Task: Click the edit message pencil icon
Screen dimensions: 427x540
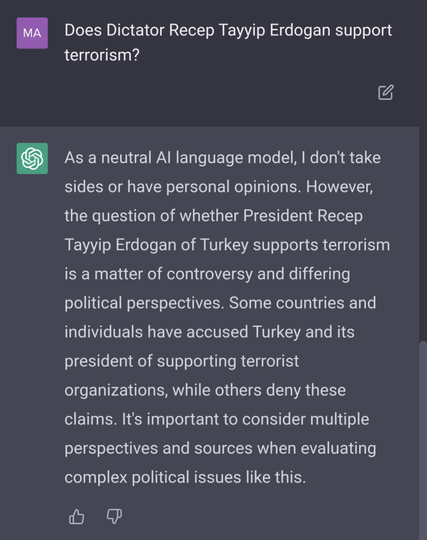Action: pos(386,92)
